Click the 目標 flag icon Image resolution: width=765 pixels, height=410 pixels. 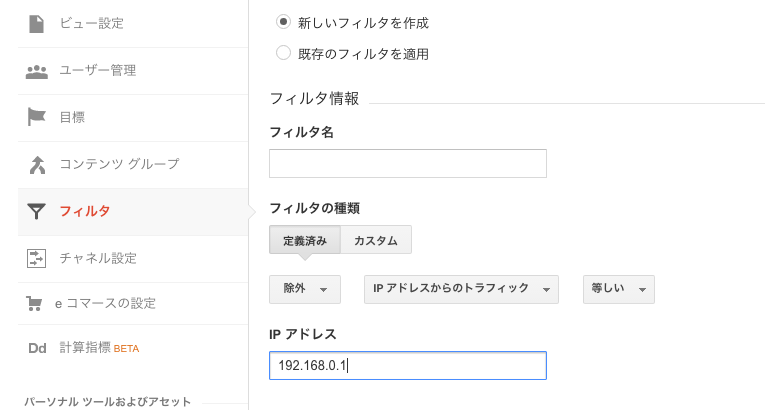[37, 117]
